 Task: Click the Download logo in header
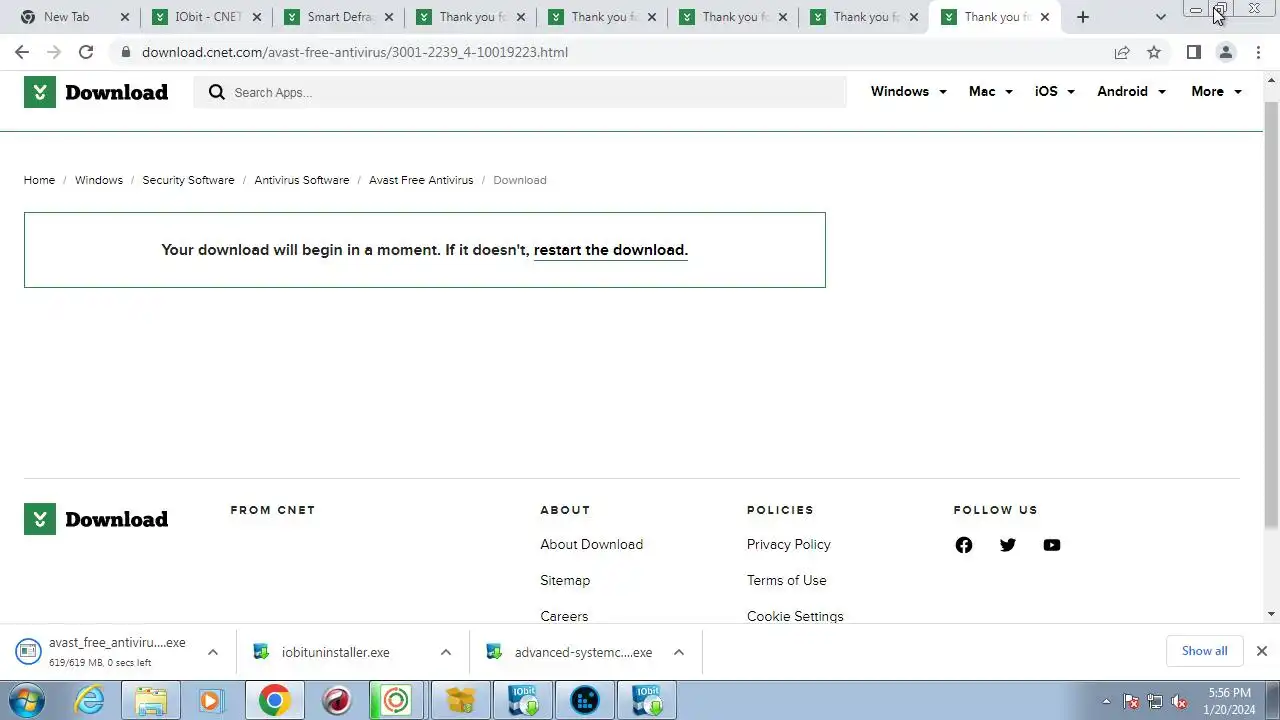point(96,92)
